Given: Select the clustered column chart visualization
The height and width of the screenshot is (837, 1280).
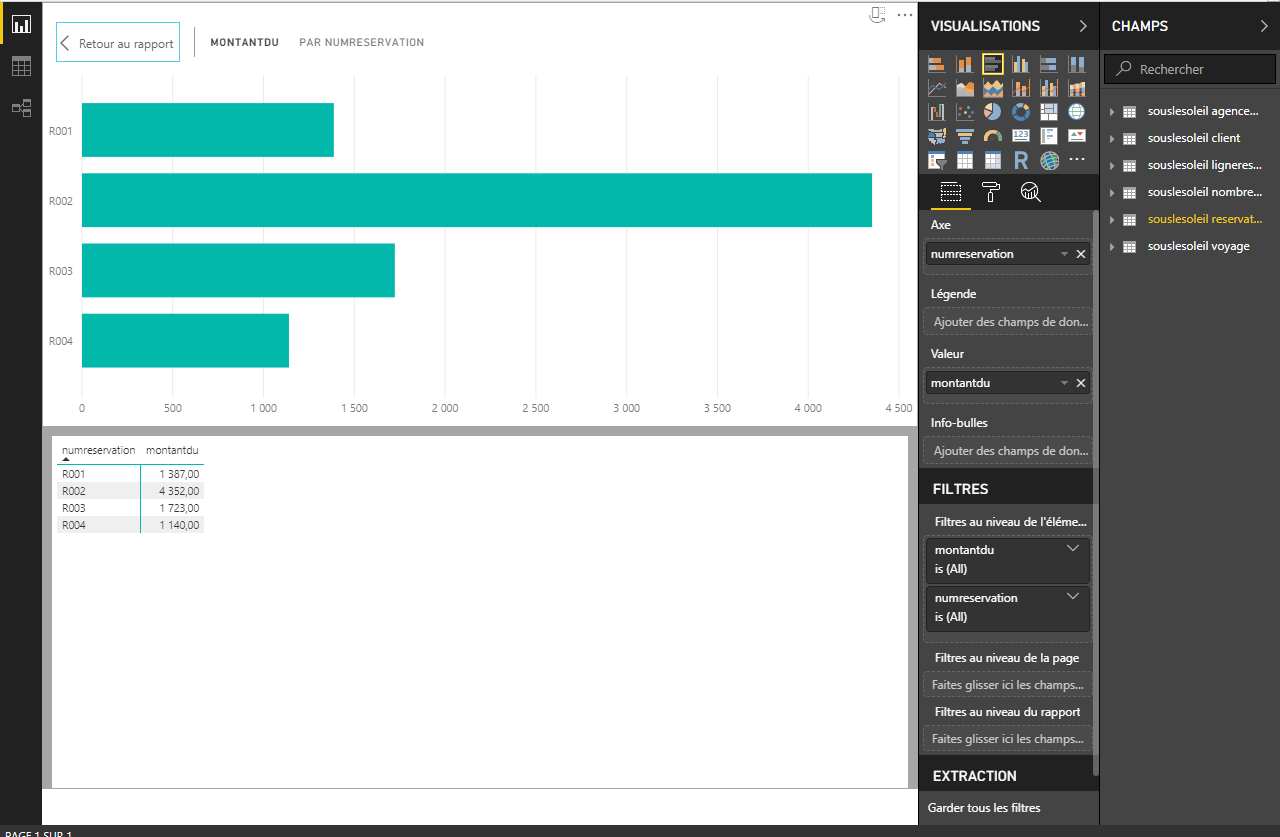Looking at the screenshot, I should pyautogui.click(x=1021, y=65).
